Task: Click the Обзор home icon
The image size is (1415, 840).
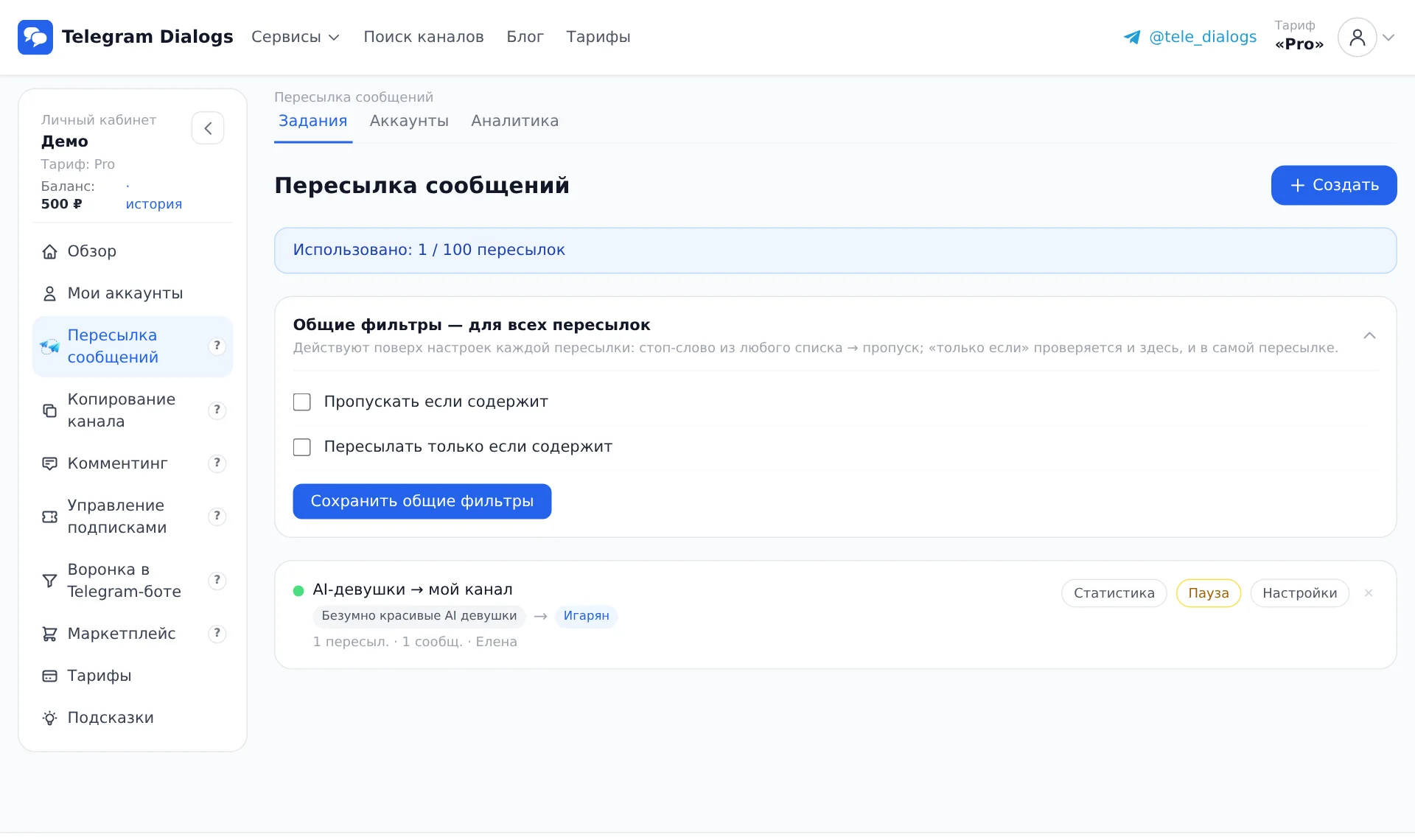Action: (x=49, y=251)
